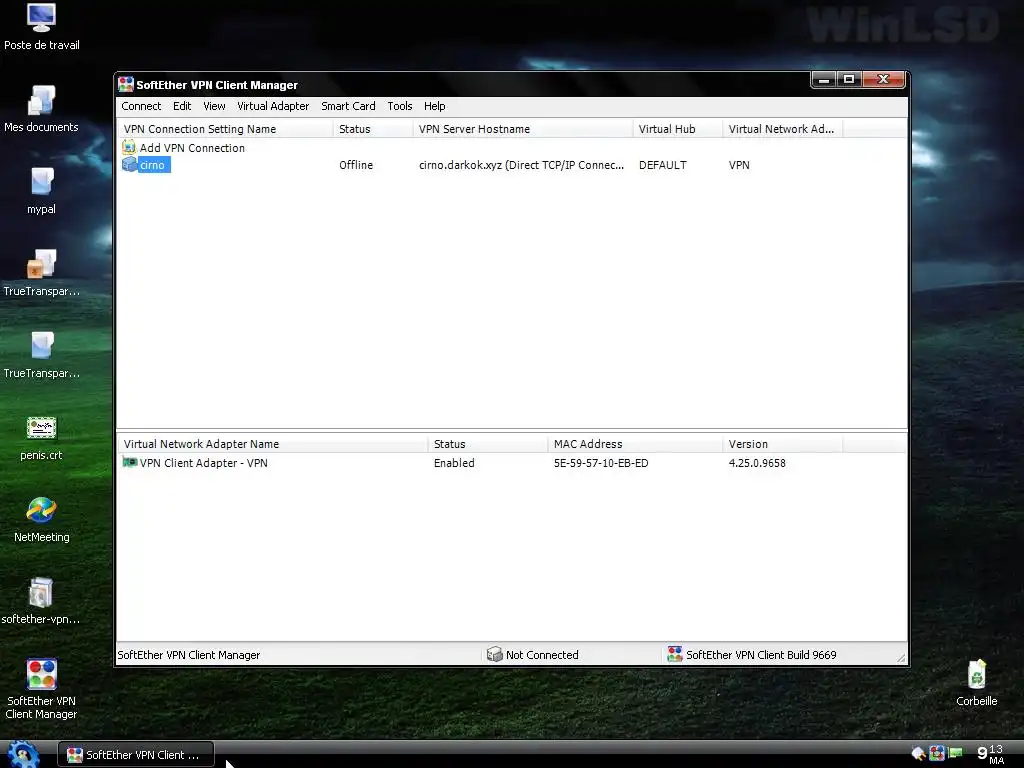The width and height of the screenshot is (1024, 768).
Task: Sort by VPN Server Hostname column
Action: (x=522, y=129)
